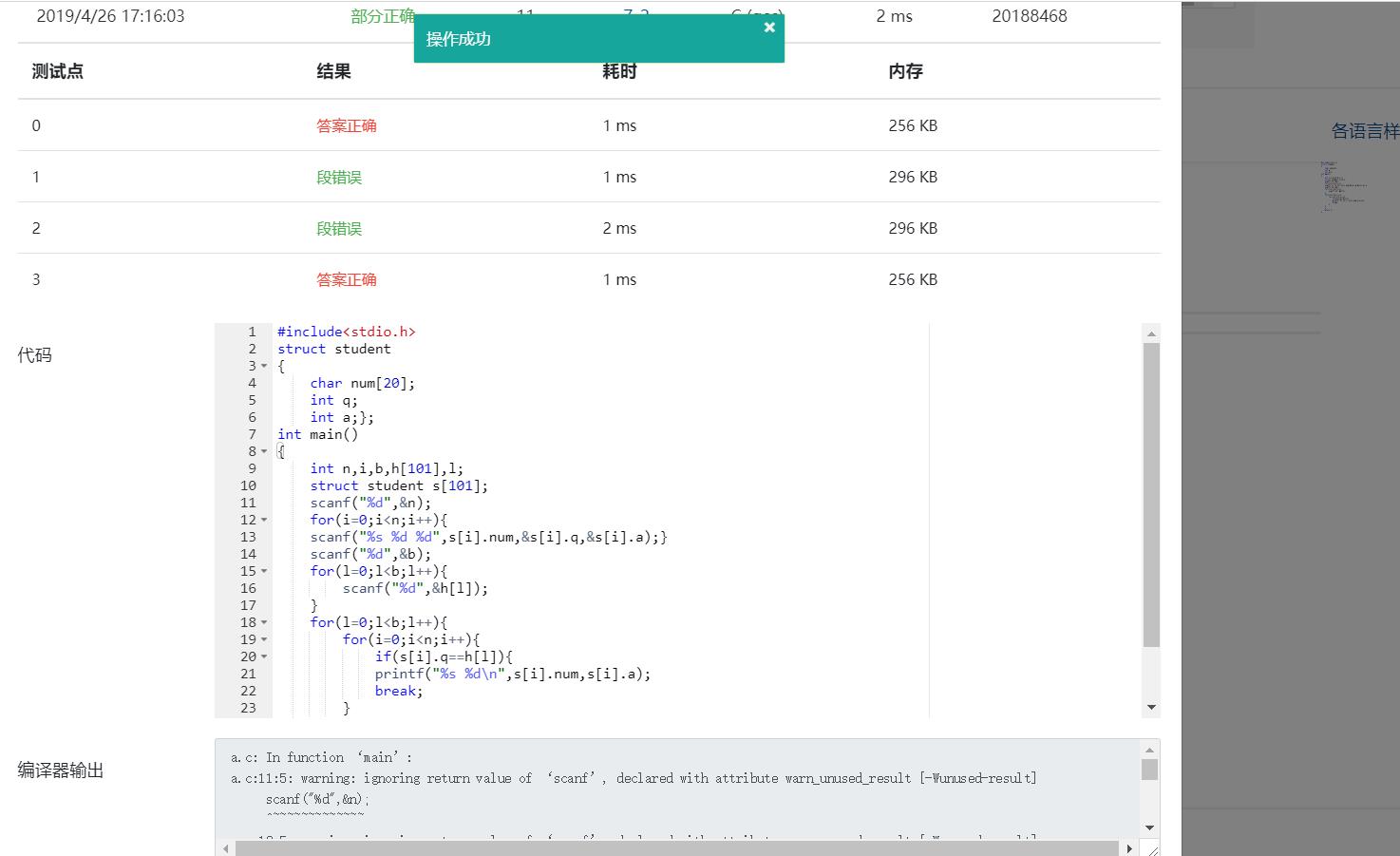The image size is (1400, 856).
Task: Click the 各语言样 link in background page
Action: [1365, 131]
